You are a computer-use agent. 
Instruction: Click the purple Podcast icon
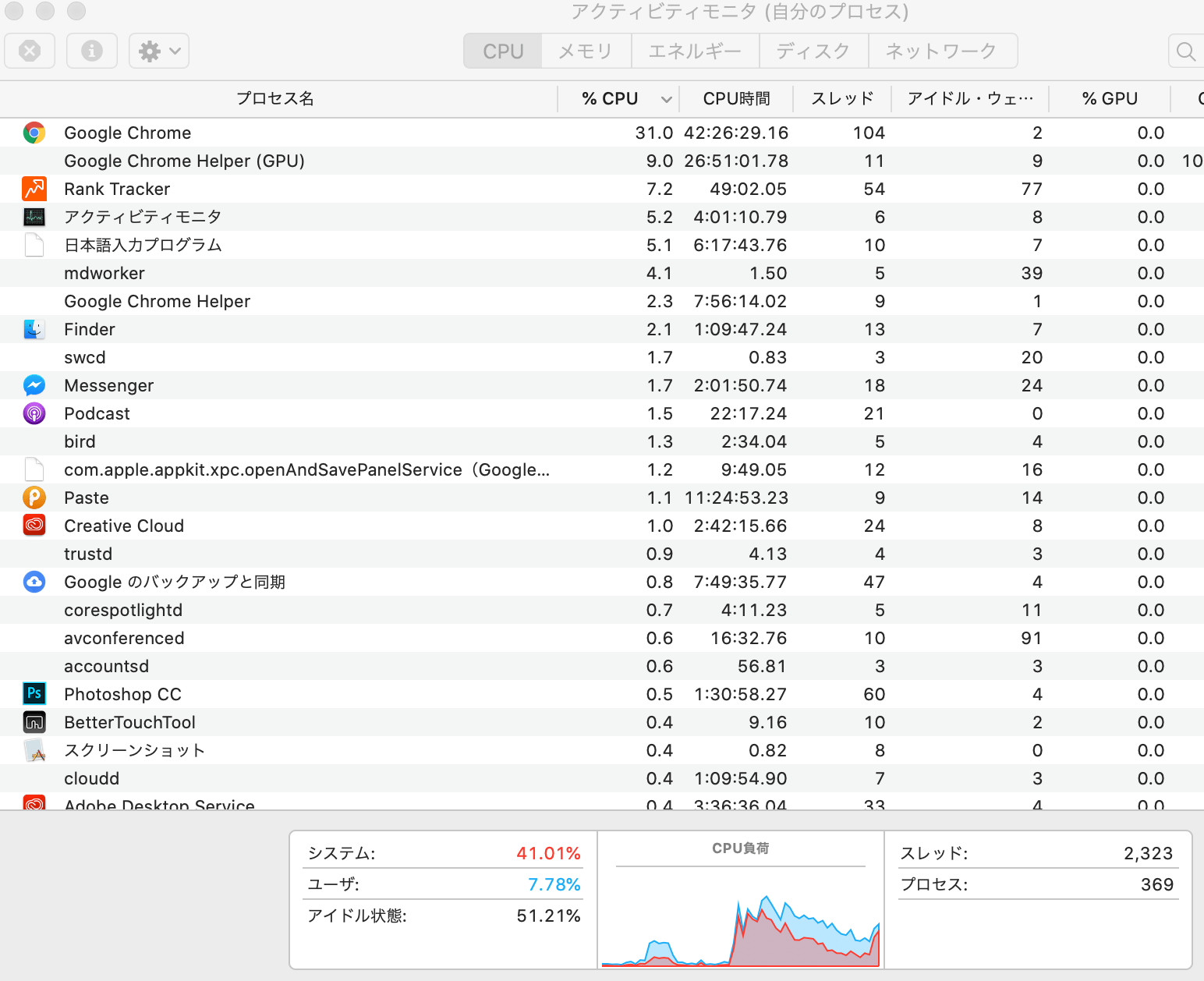34,413
